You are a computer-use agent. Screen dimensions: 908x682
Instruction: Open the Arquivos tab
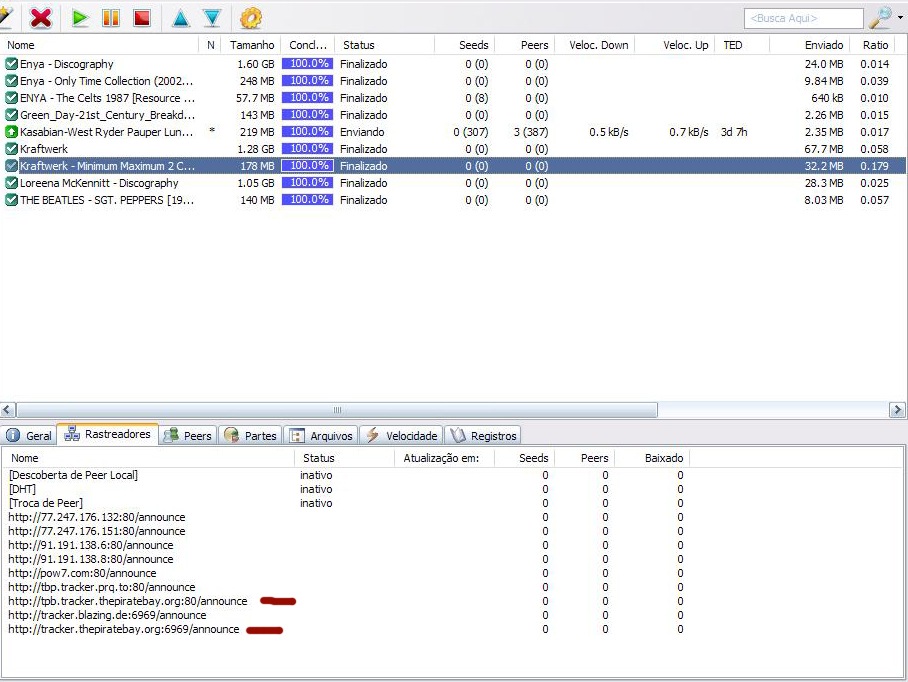pyautogui.click(x=321, y=435)
